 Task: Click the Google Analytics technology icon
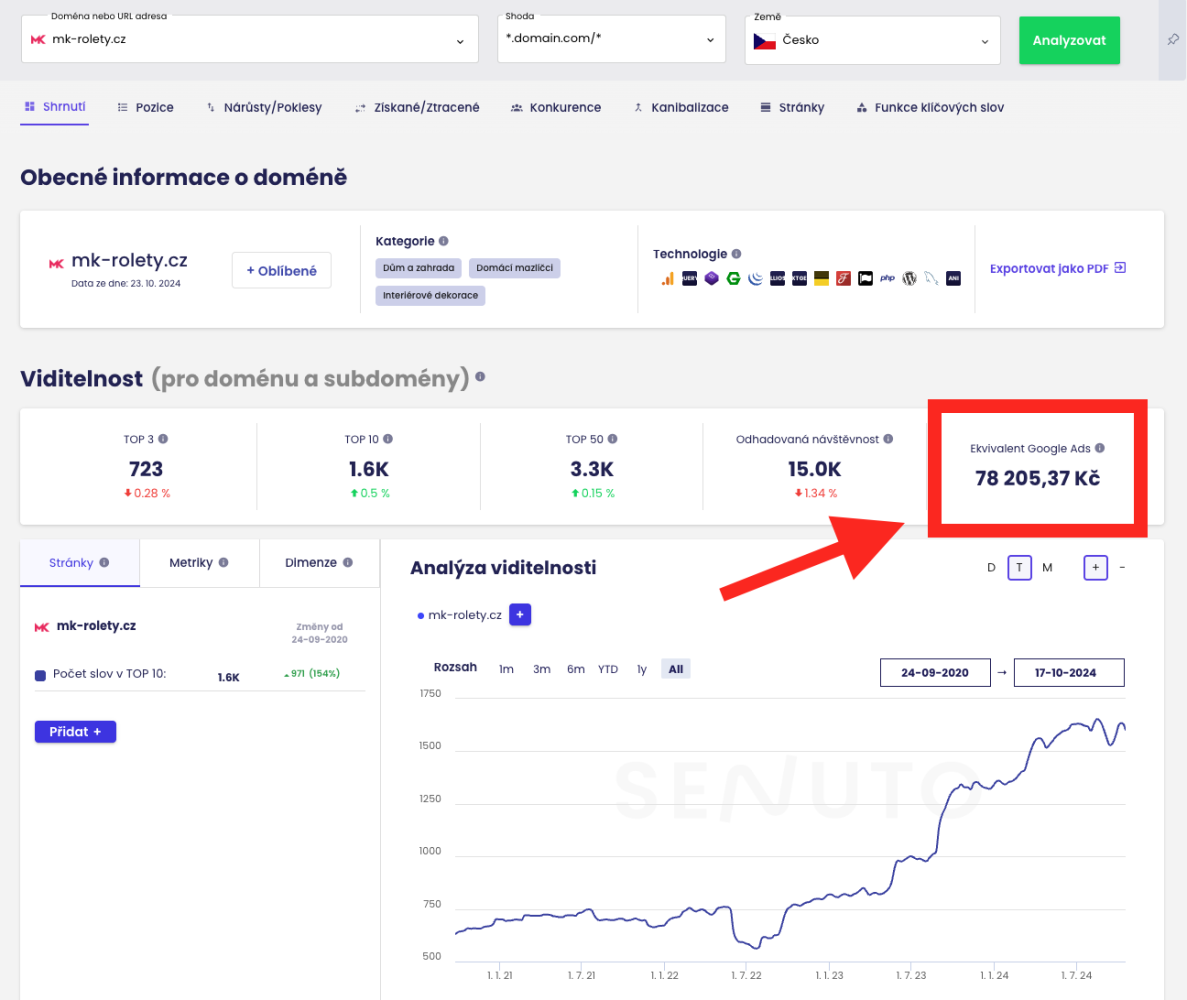(667, 279)
